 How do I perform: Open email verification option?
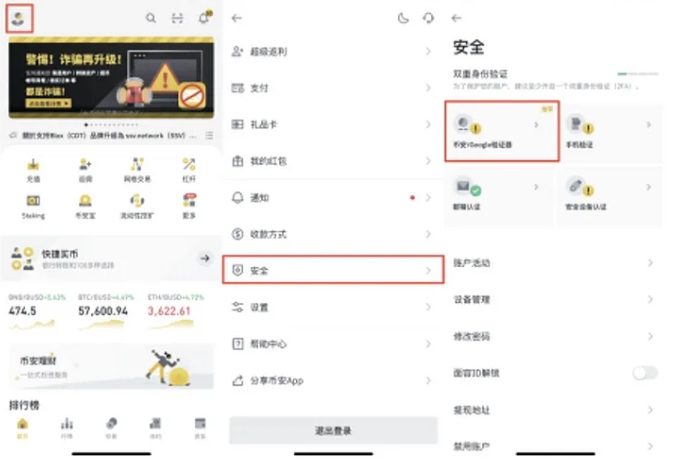[x=499, y=197]
